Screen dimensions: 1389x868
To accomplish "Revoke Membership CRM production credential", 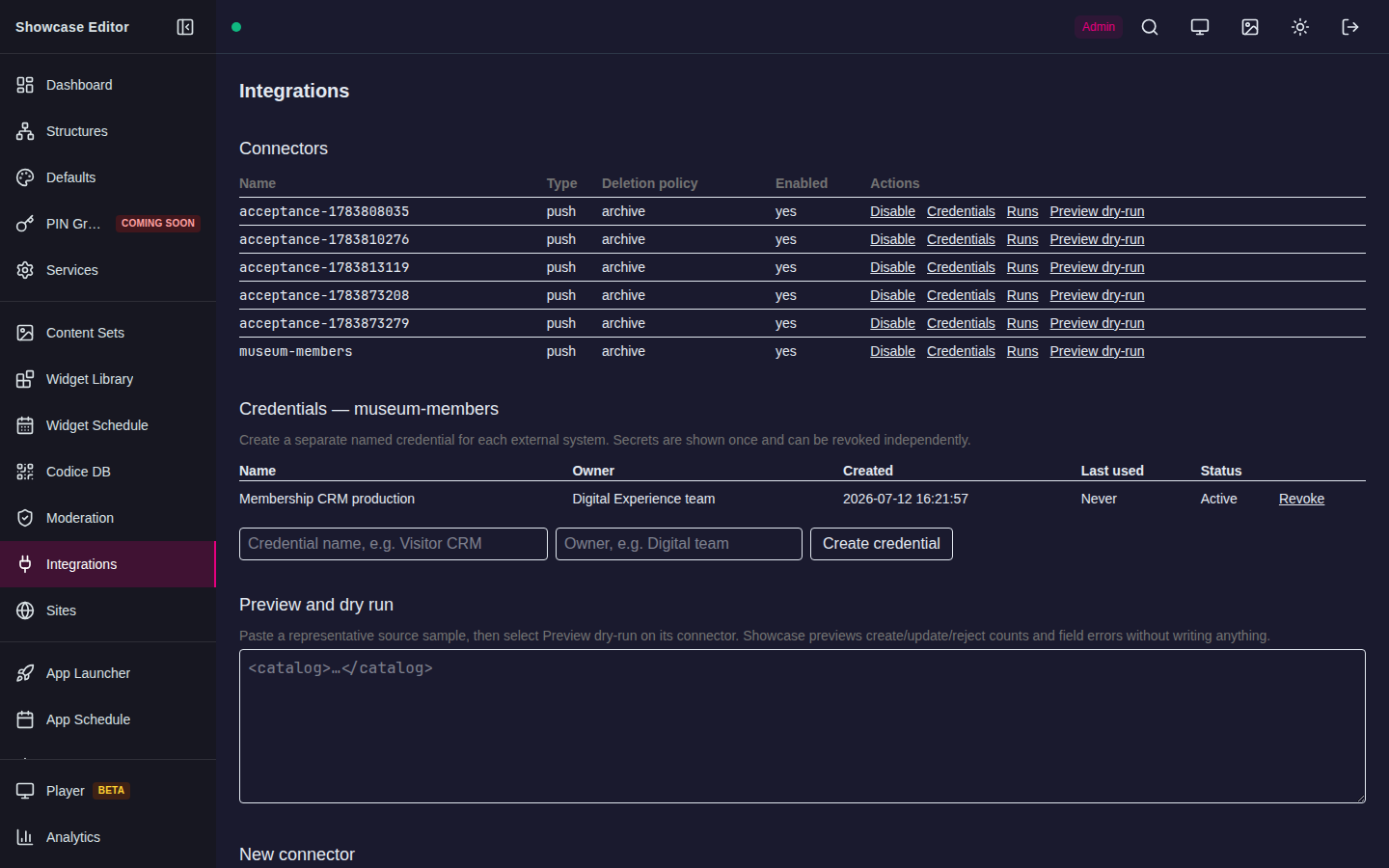I will [x=1301, y=499].
